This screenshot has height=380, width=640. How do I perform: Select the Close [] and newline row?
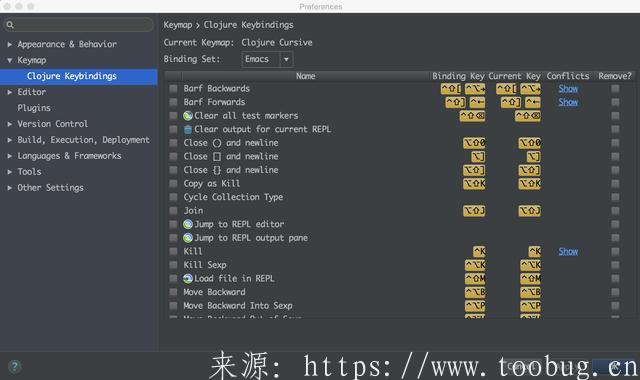400,156
